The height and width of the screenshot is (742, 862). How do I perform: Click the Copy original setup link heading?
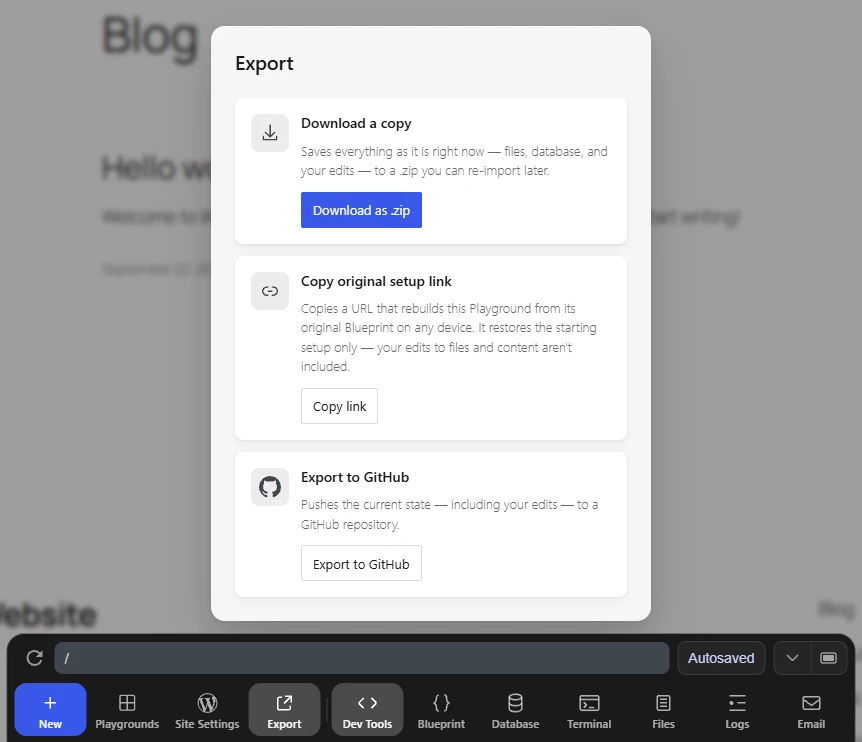(x=376, y=281)
